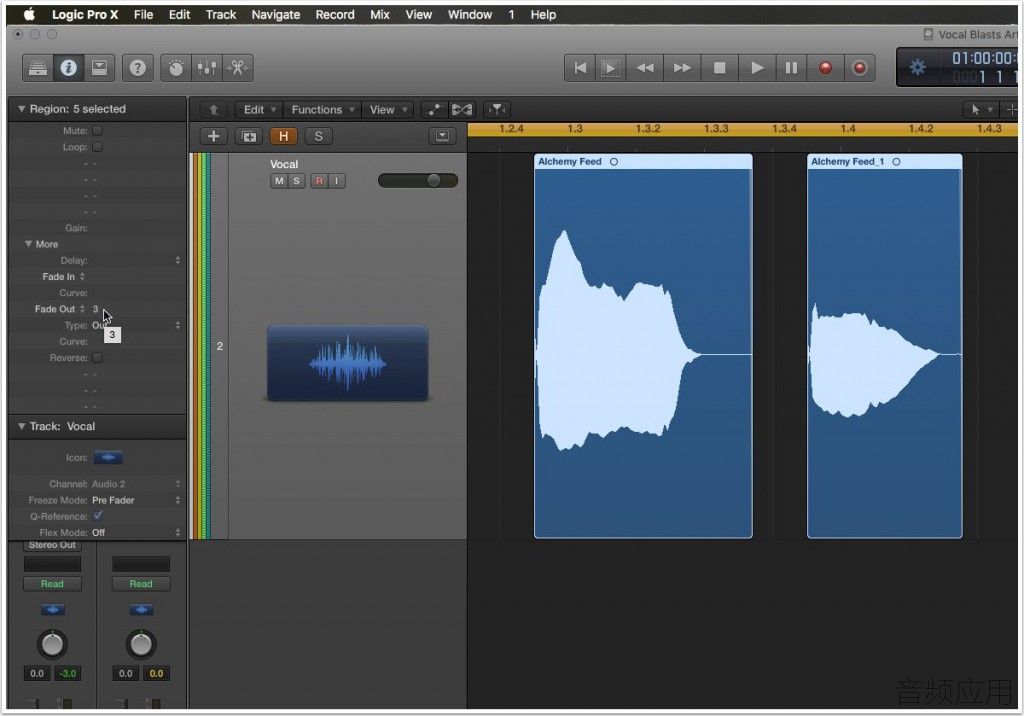Screen dimensions: 1024x716
Task: Toggle the Q-Reference checkbox
Action: [x=98, y=516]
